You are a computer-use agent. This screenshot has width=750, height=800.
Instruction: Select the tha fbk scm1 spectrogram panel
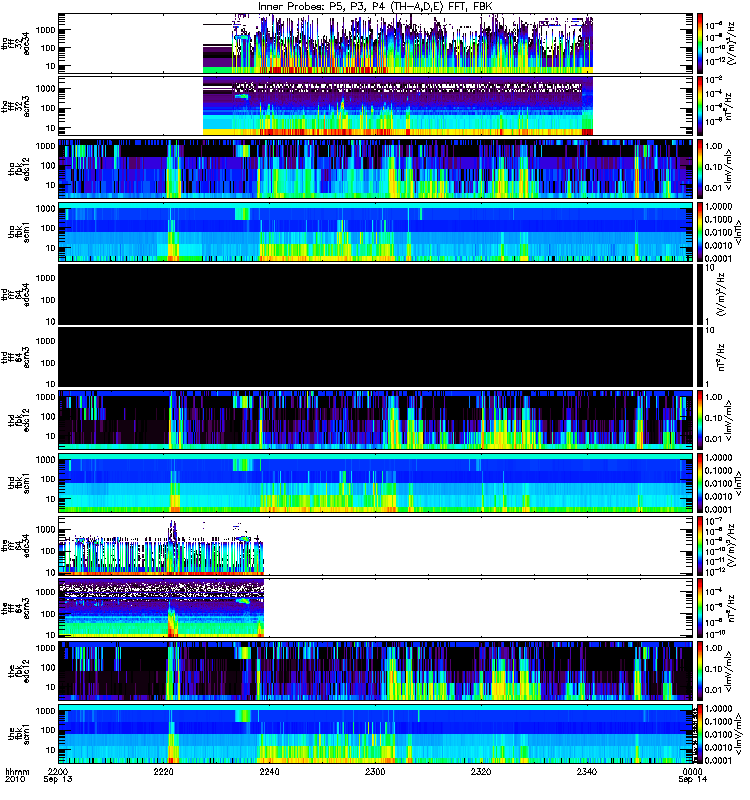point(376,232)
